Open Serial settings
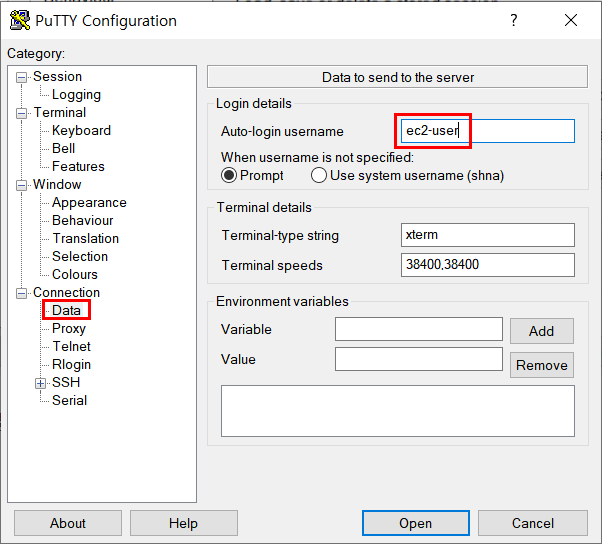 (69, 400)
